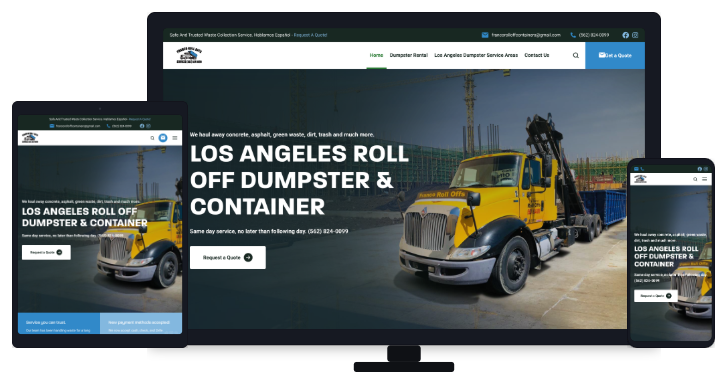This screenshot has height=384, width=727.
Task: Open the hamburger menu on the phone mockup
Action: 704,179
